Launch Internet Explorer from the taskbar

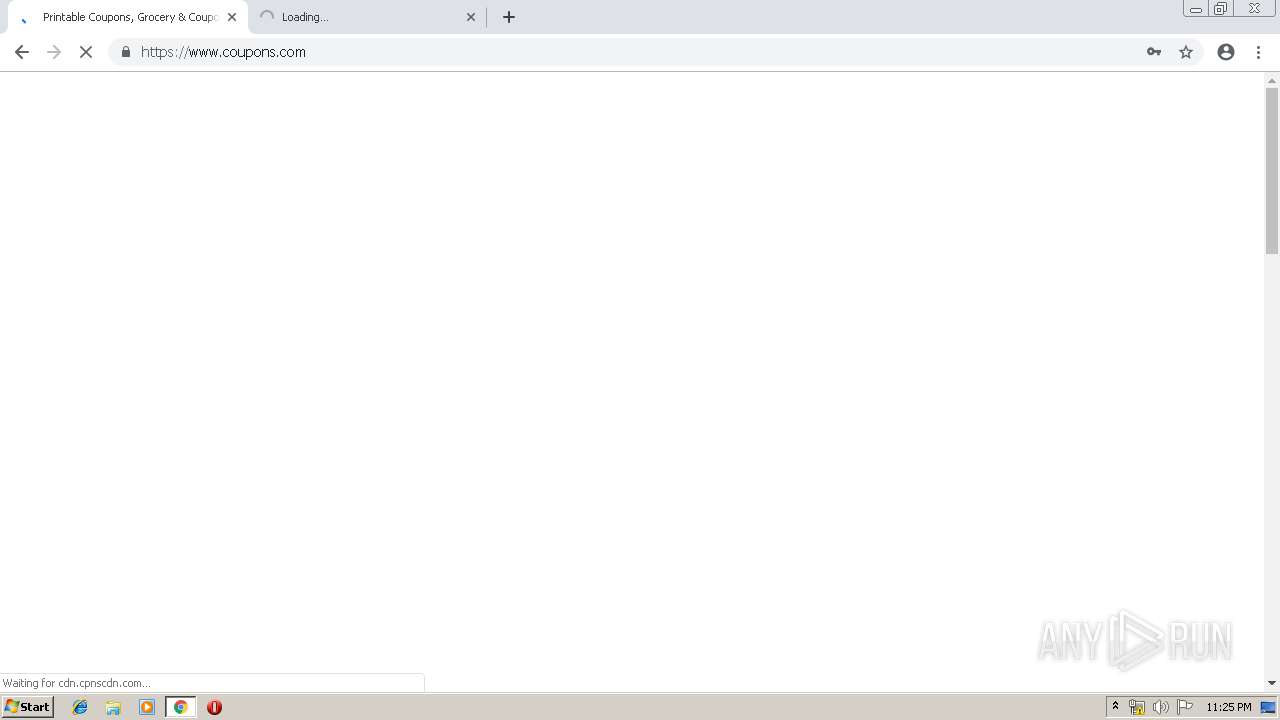tap(80, 707)
